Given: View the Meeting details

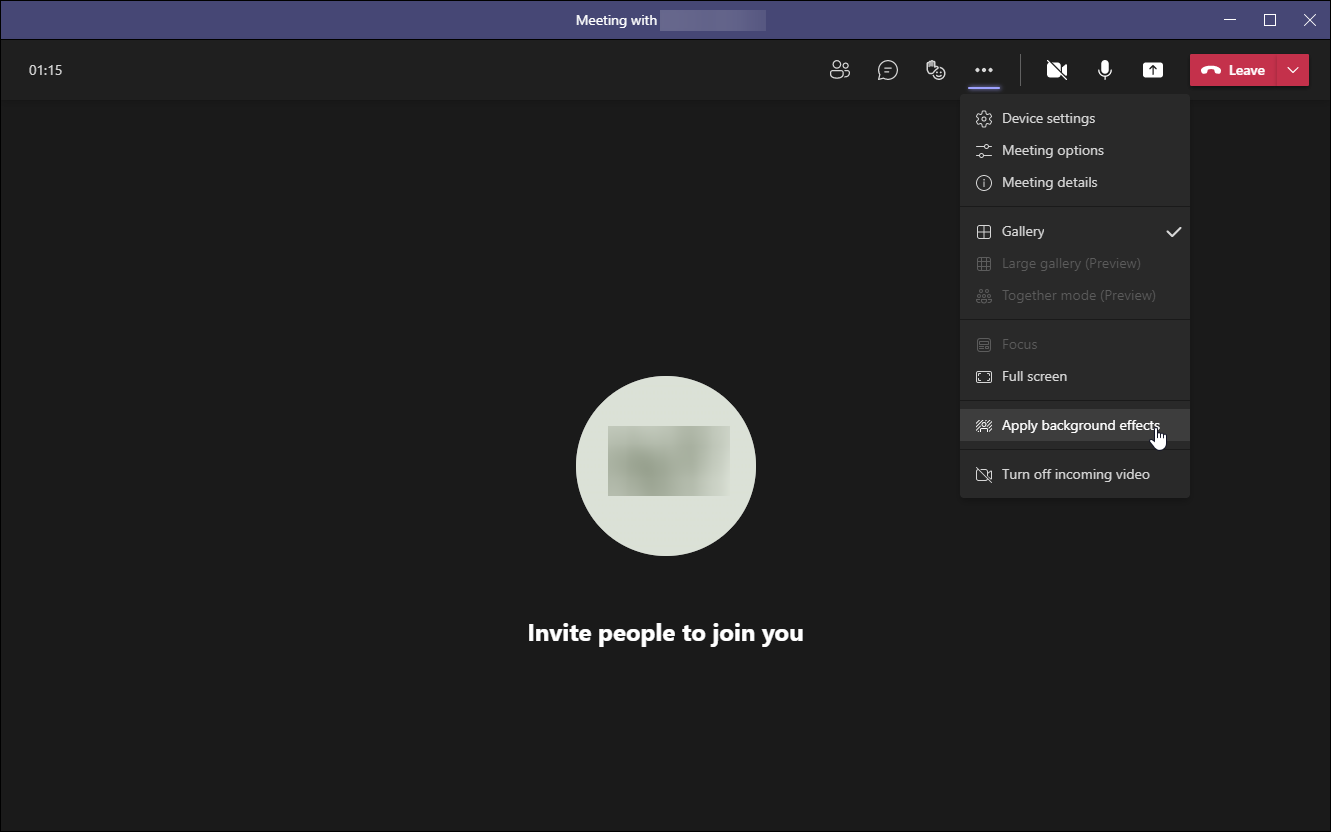Looking at the screenshot, I should 1049,182.
